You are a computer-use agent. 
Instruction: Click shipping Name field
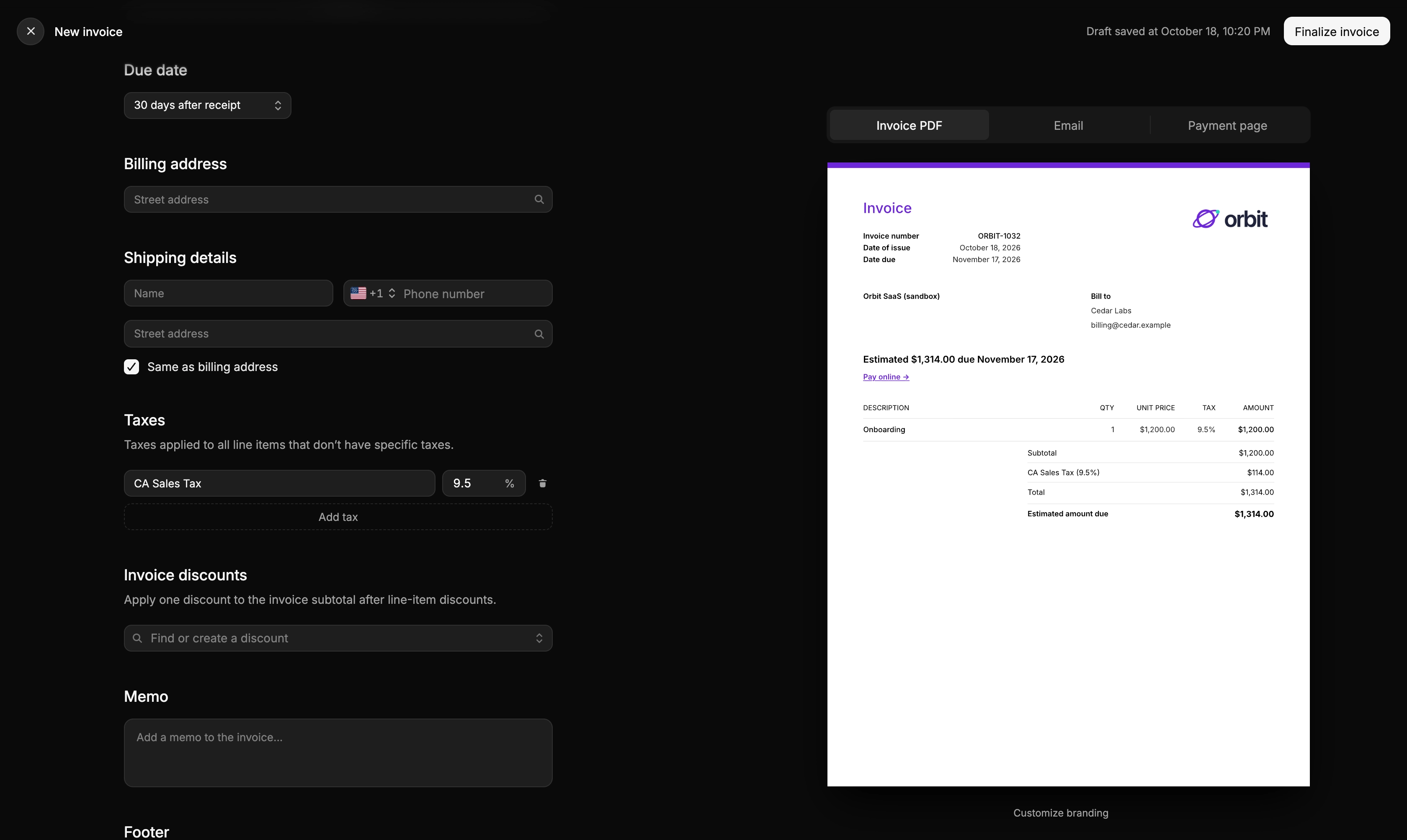(x=228, y=293)
